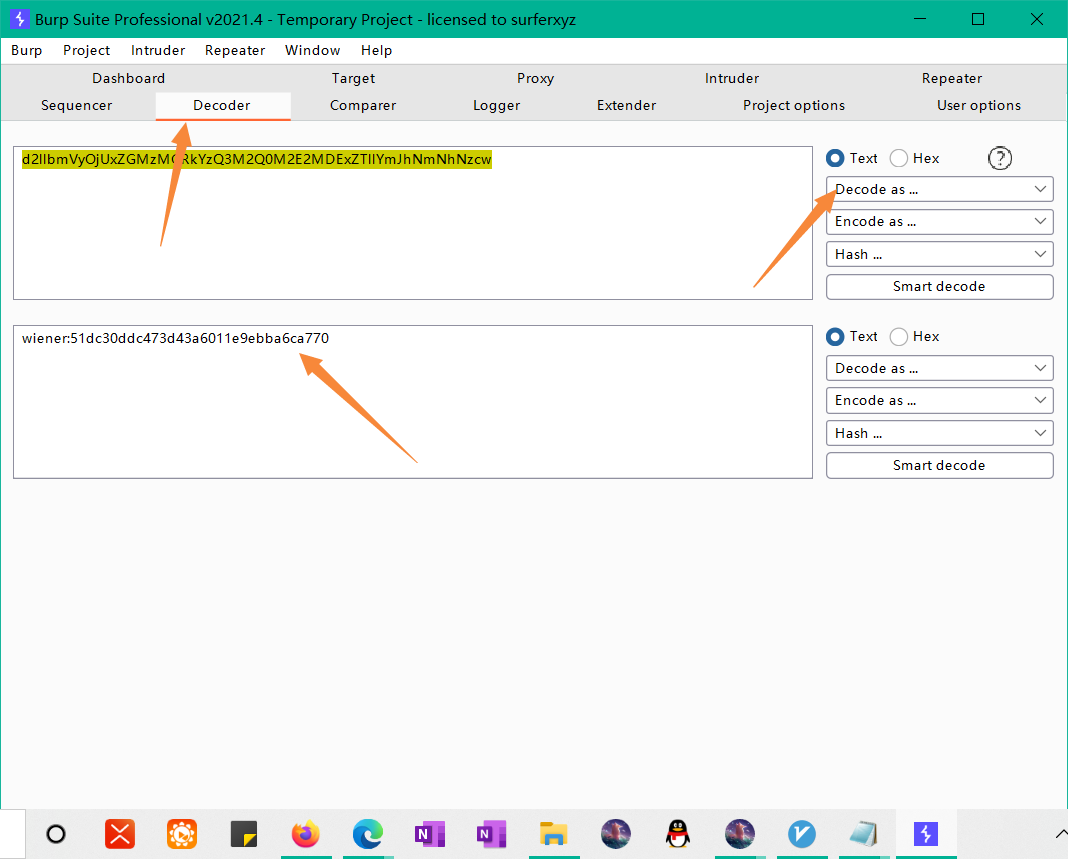Click Smart decode for the encoded input

pyautogui.click(x=939, y=287)
